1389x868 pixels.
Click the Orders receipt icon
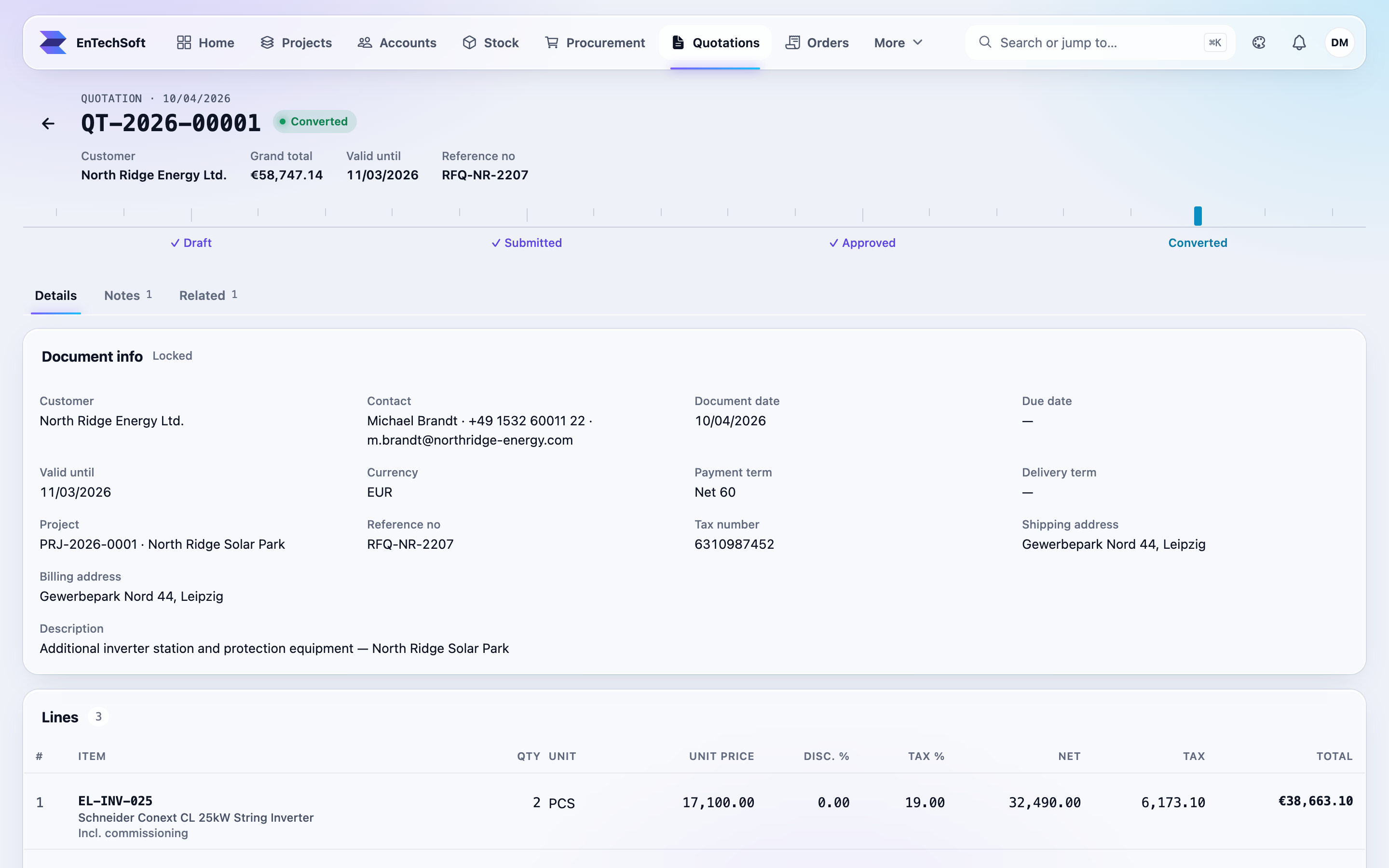coord(793,42)
